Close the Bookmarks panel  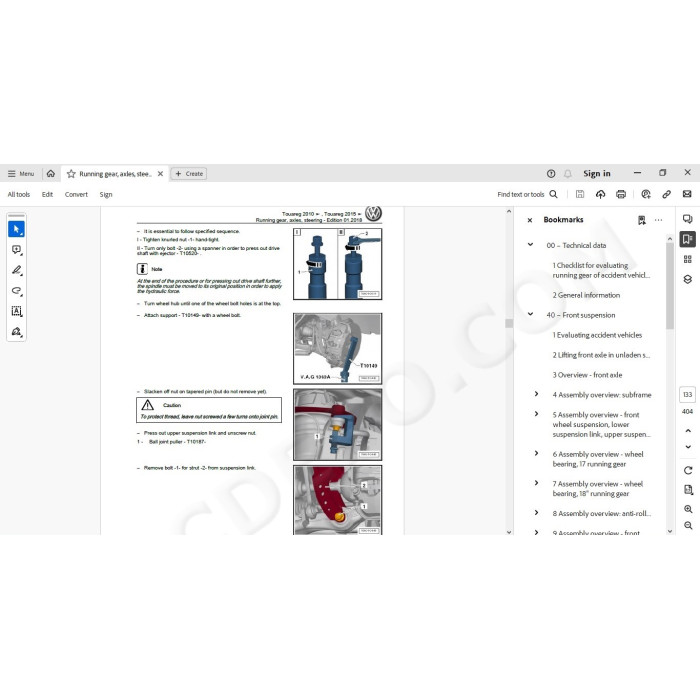pos(530,220)
